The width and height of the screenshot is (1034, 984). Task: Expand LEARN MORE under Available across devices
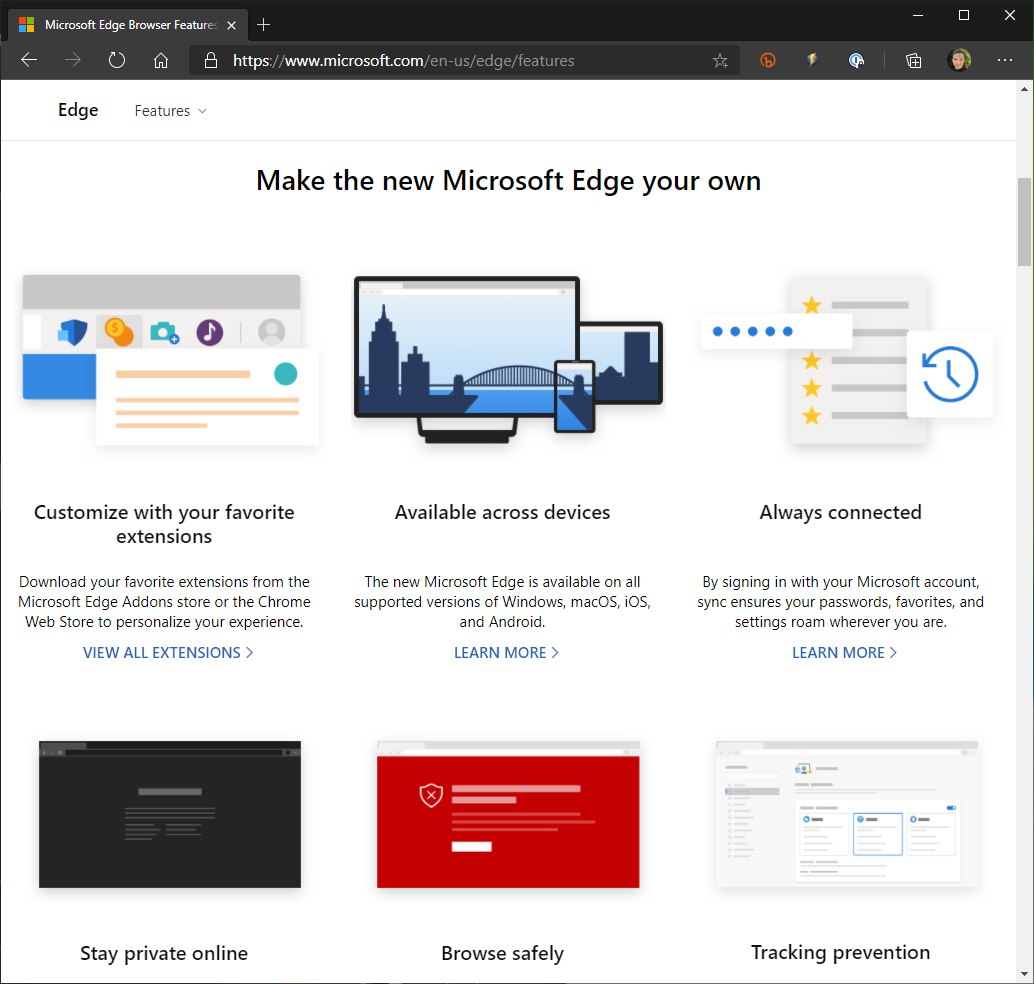point(506,652)
